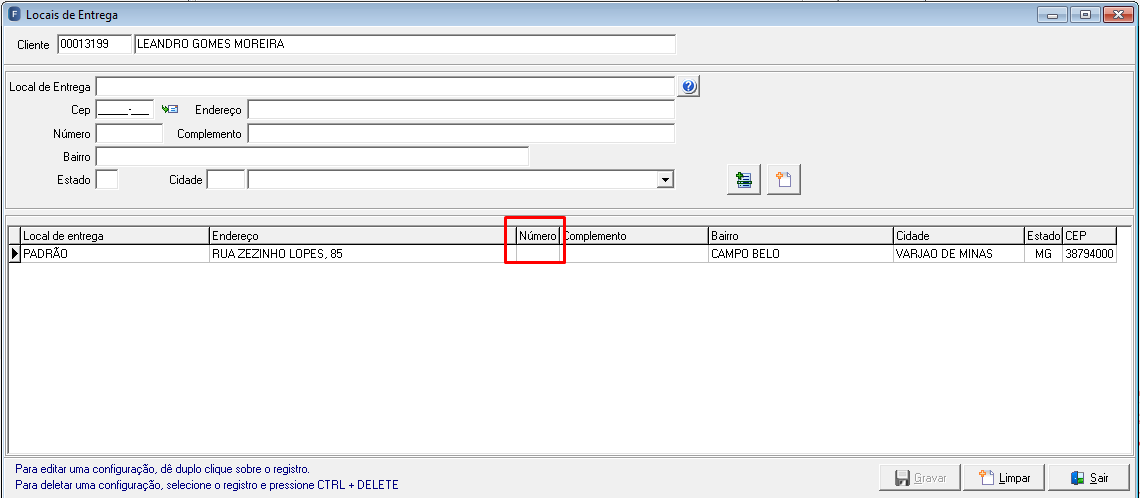The height and width of the screenshot is (498, 1140).
Task: Click the app icon in the title bar
Action: tap(13, 14)
